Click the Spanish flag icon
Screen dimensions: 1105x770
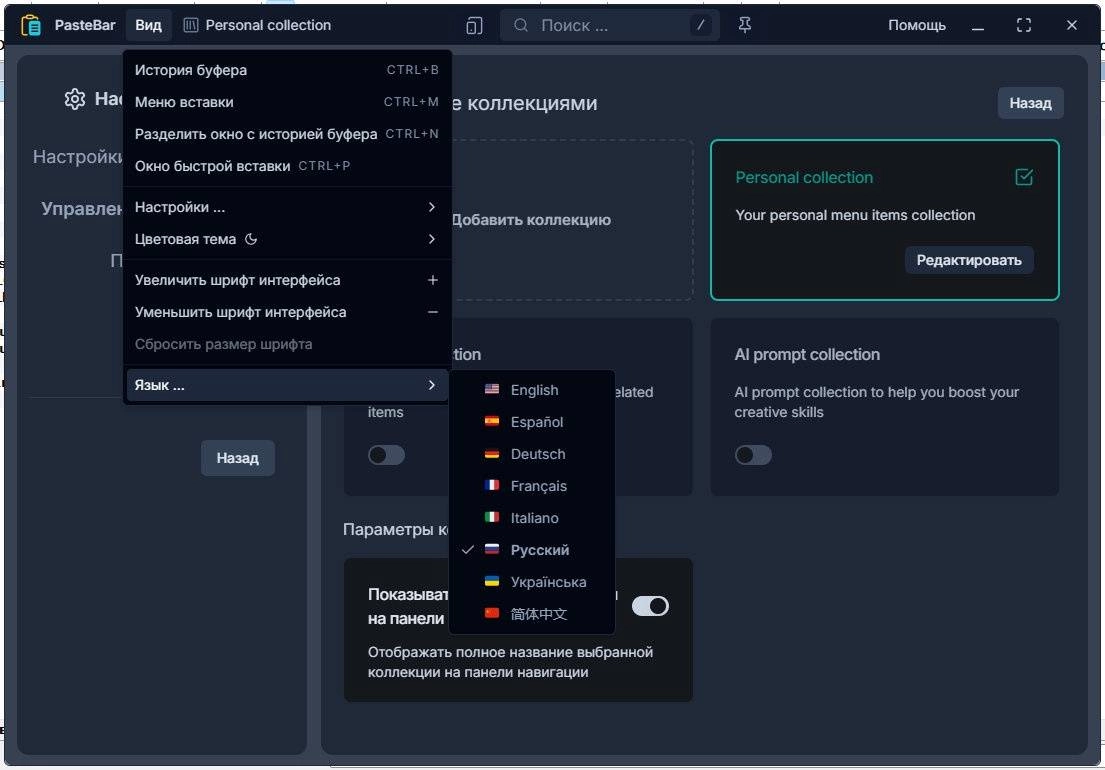coord(492,421)
